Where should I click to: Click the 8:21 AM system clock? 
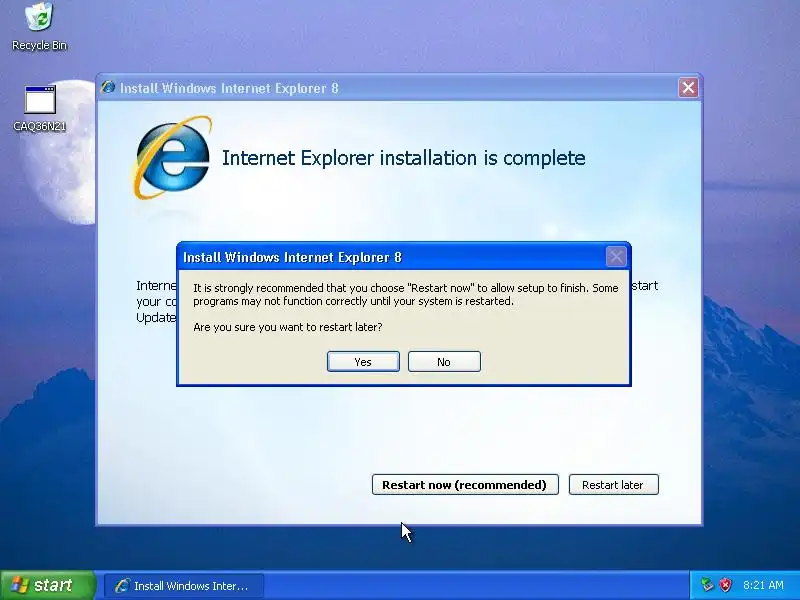click(763, 585)
